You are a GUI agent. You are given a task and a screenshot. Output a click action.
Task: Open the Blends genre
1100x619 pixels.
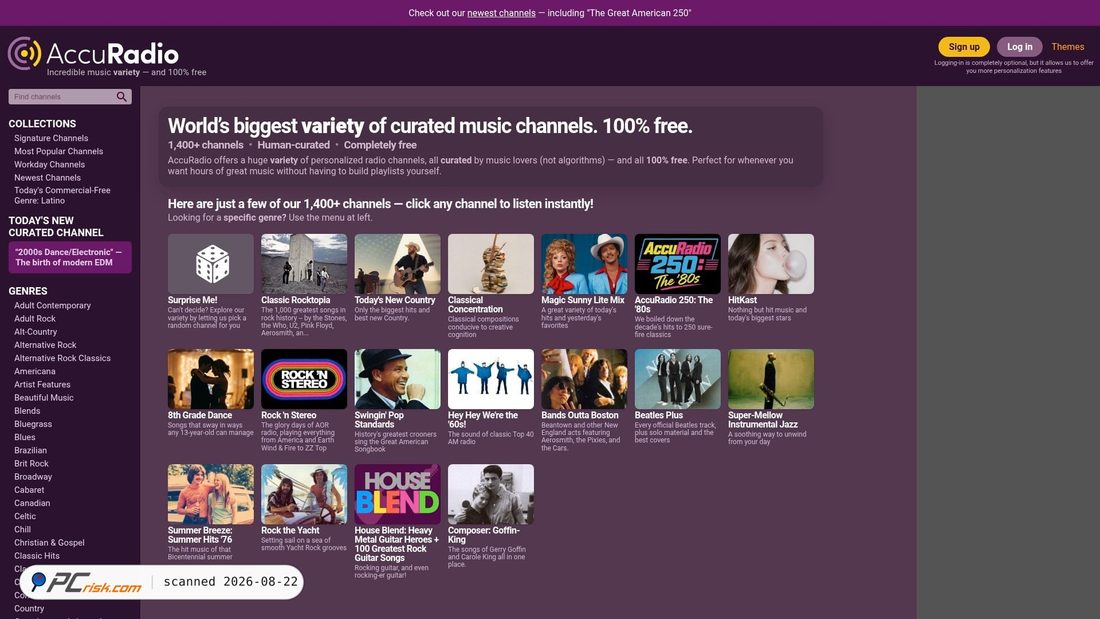[x=27, y=411]
